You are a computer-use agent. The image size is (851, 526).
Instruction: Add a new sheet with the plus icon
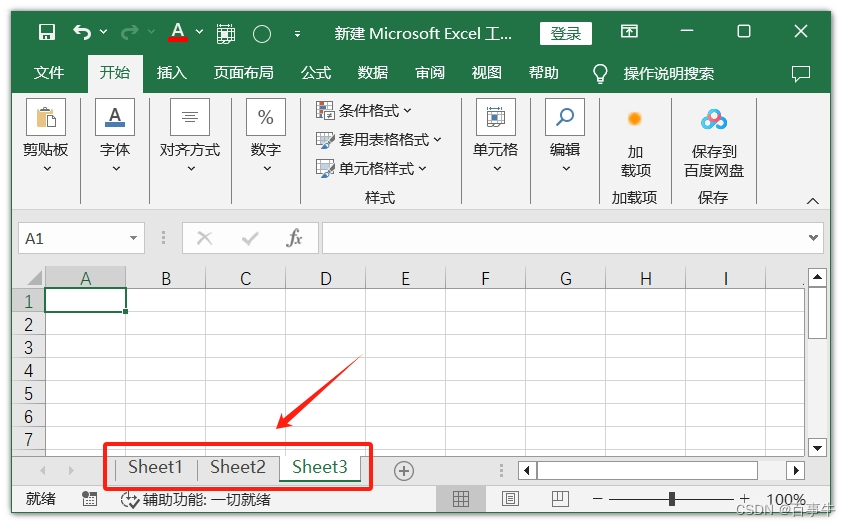404,471
